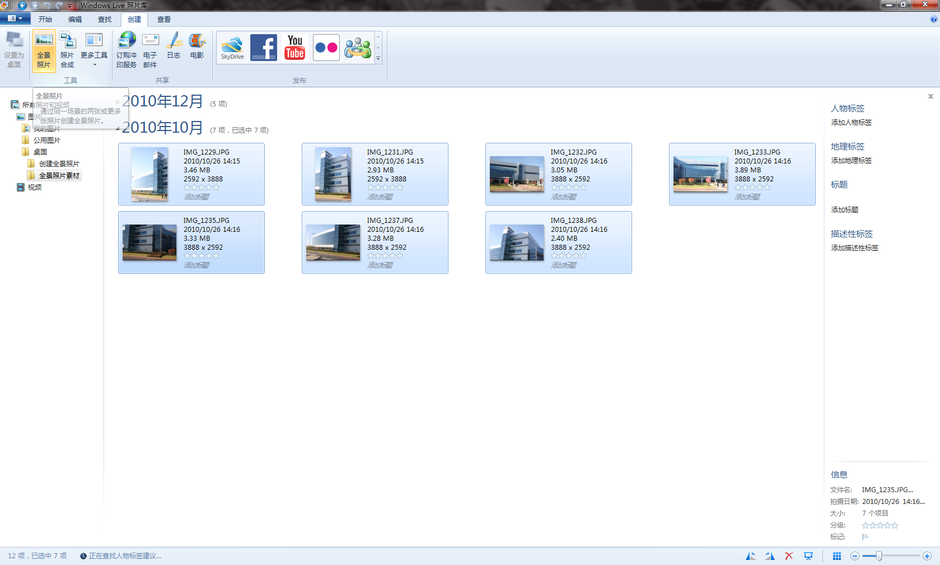Image resolution: width=940 pixels, height=565 pixels.
Task: Publish photos to Facebook
Action: (x=263, y=47)
